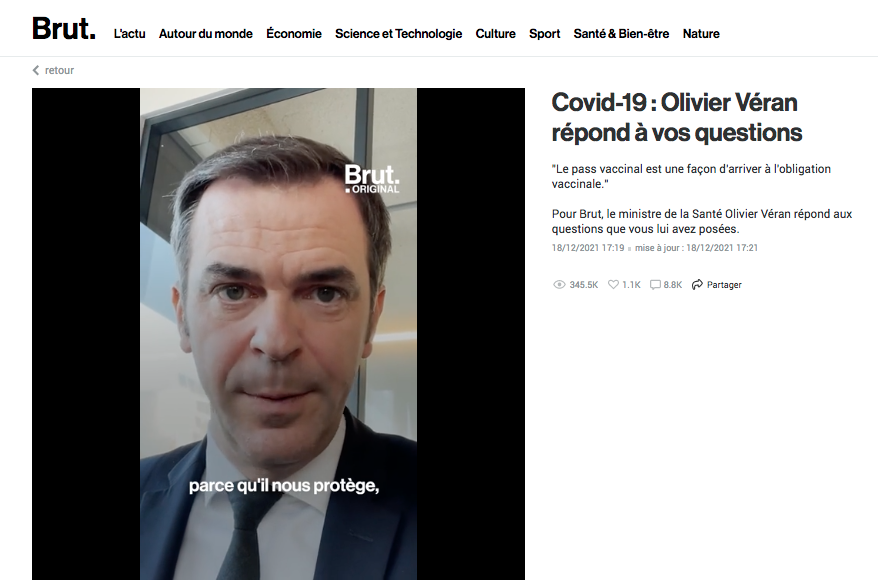This screenshot has width=878, height=587.
Task: Go to Autour du monde section
Action: pyautogui.click(x=206, y=34)
